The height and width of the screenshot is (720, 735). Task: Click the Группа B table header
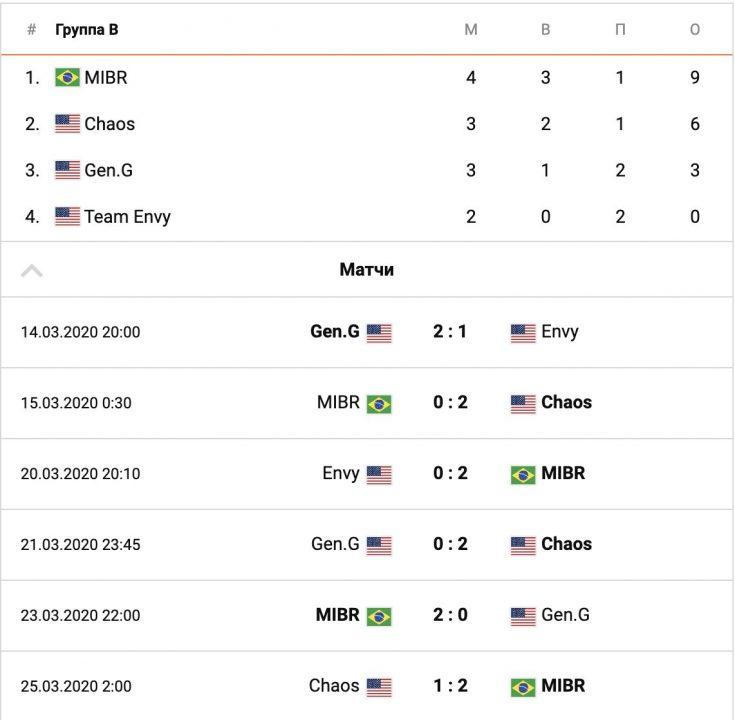(87, 30)
